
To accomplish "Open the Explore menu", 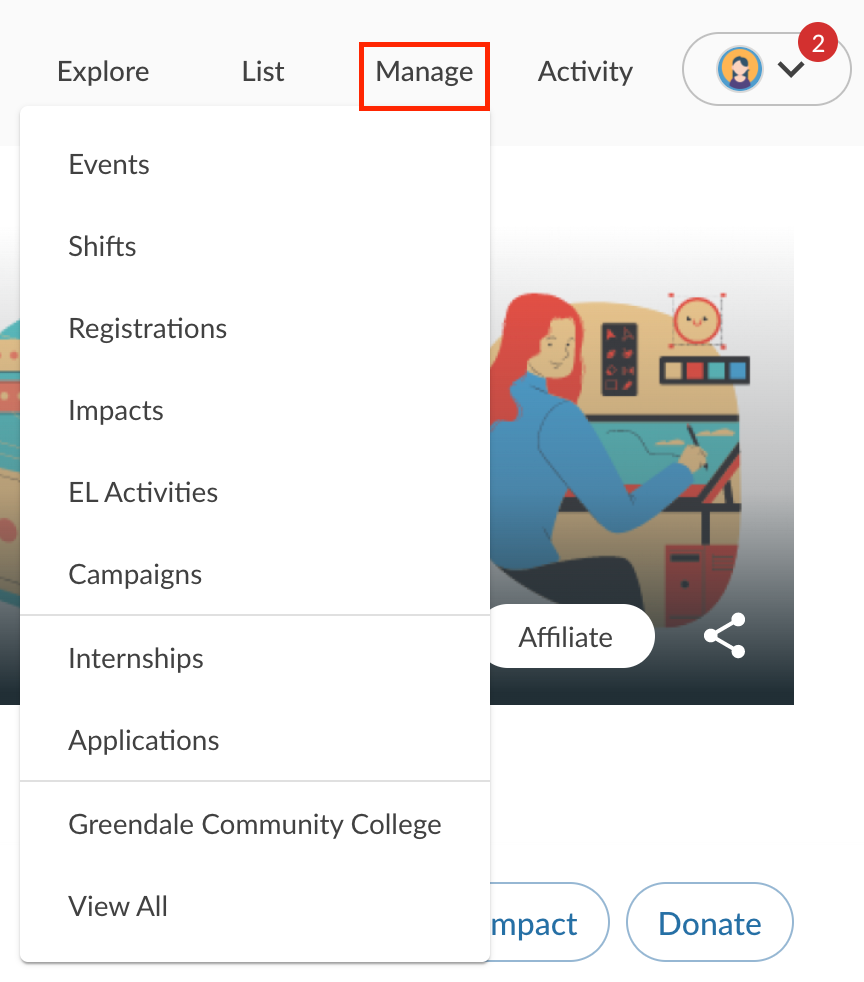I will pos(103,71).
